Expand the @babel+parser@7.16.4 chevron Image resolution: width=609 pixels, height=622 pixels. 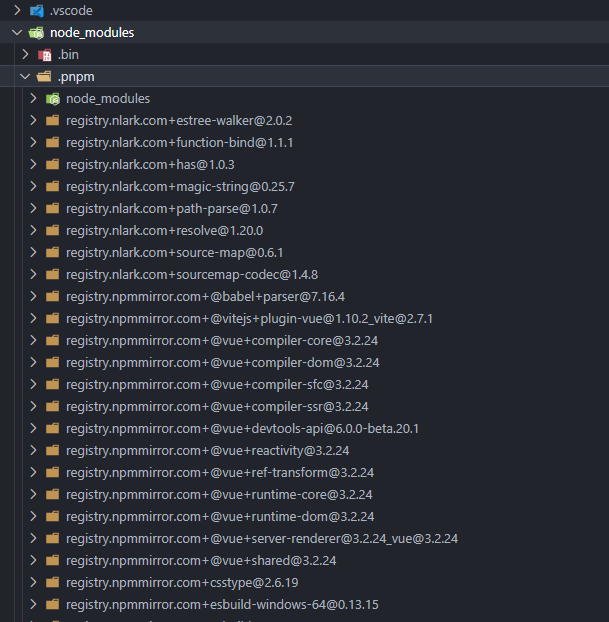pos(34,297)
